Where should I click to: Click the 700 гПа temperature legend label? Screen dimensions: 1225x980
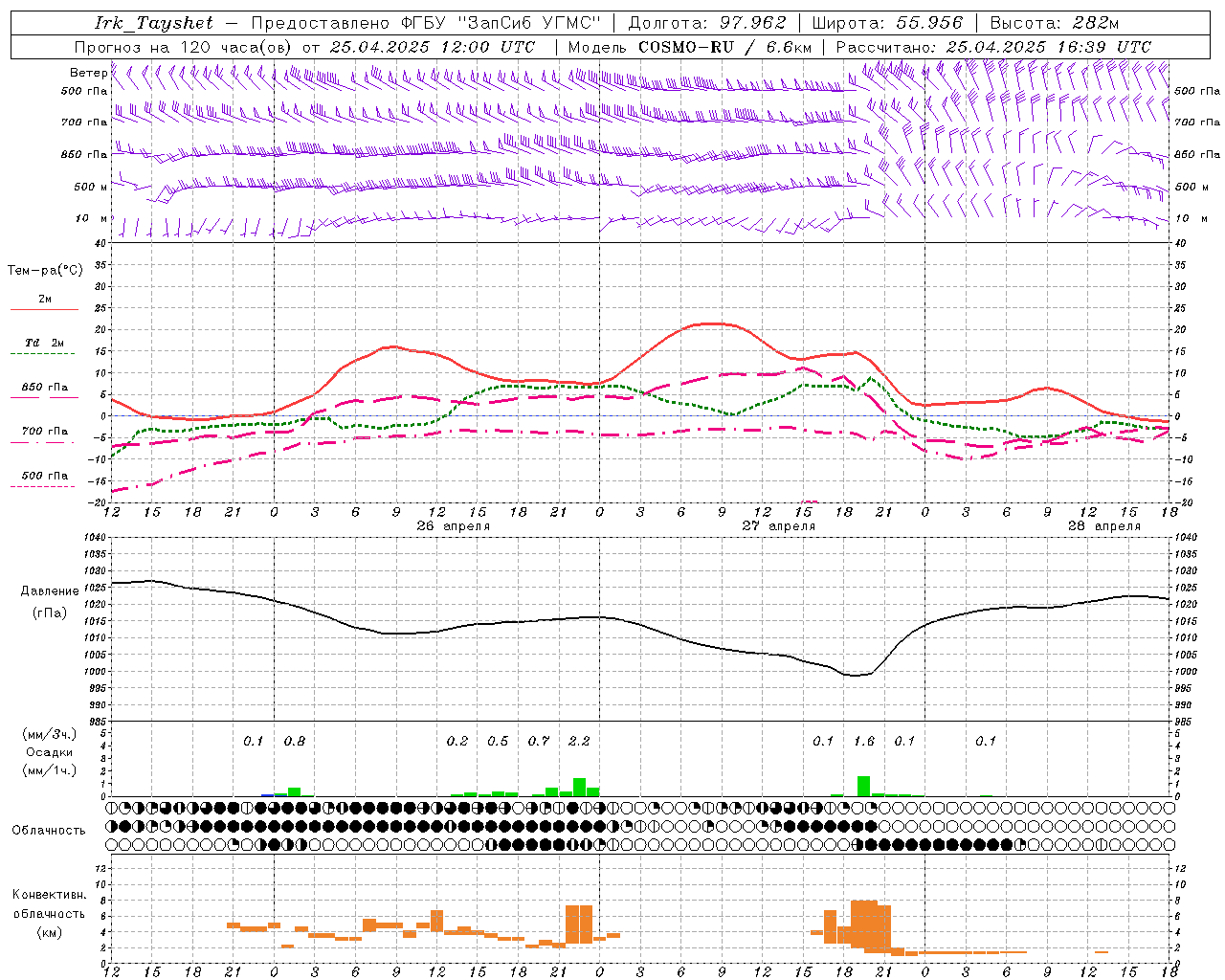click(45, 432)
